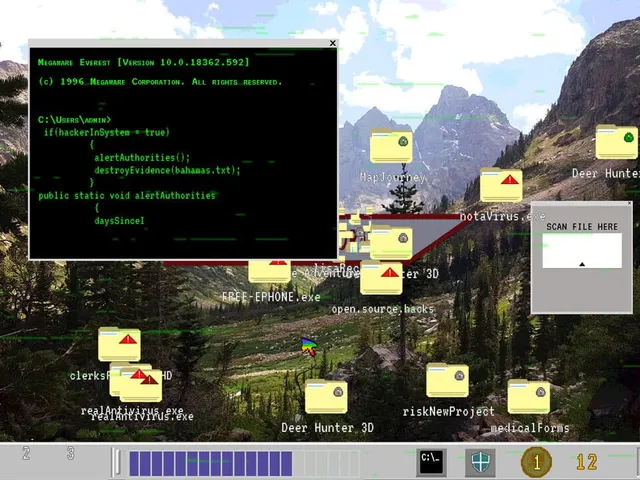Click inside the black terminal text area
This screenshot has height=480, width=640.
[183, 153]
